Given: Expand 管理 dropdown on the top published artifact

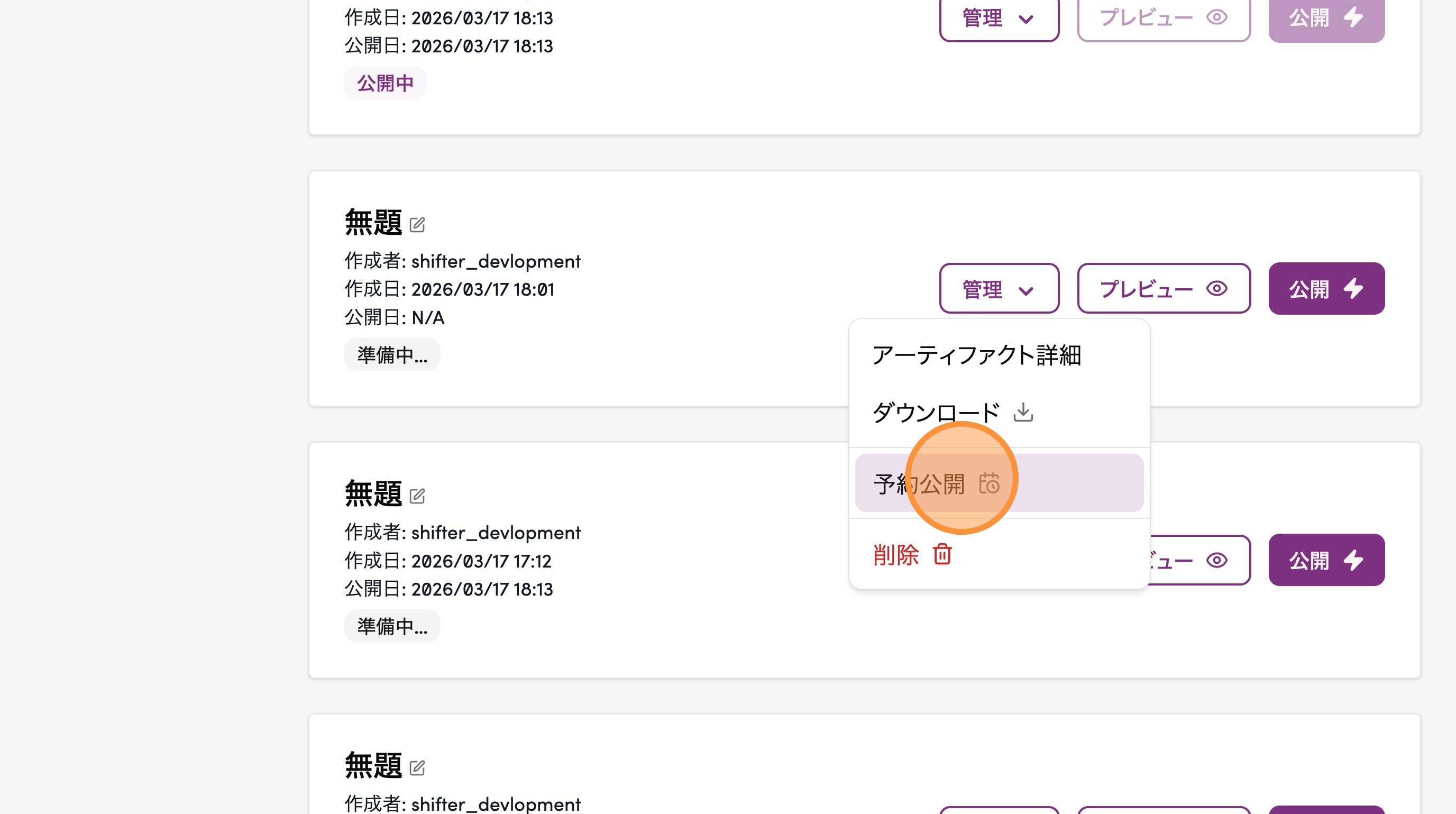Looking at the screenshot, I should pyautogui.click(x=999, y=18).
